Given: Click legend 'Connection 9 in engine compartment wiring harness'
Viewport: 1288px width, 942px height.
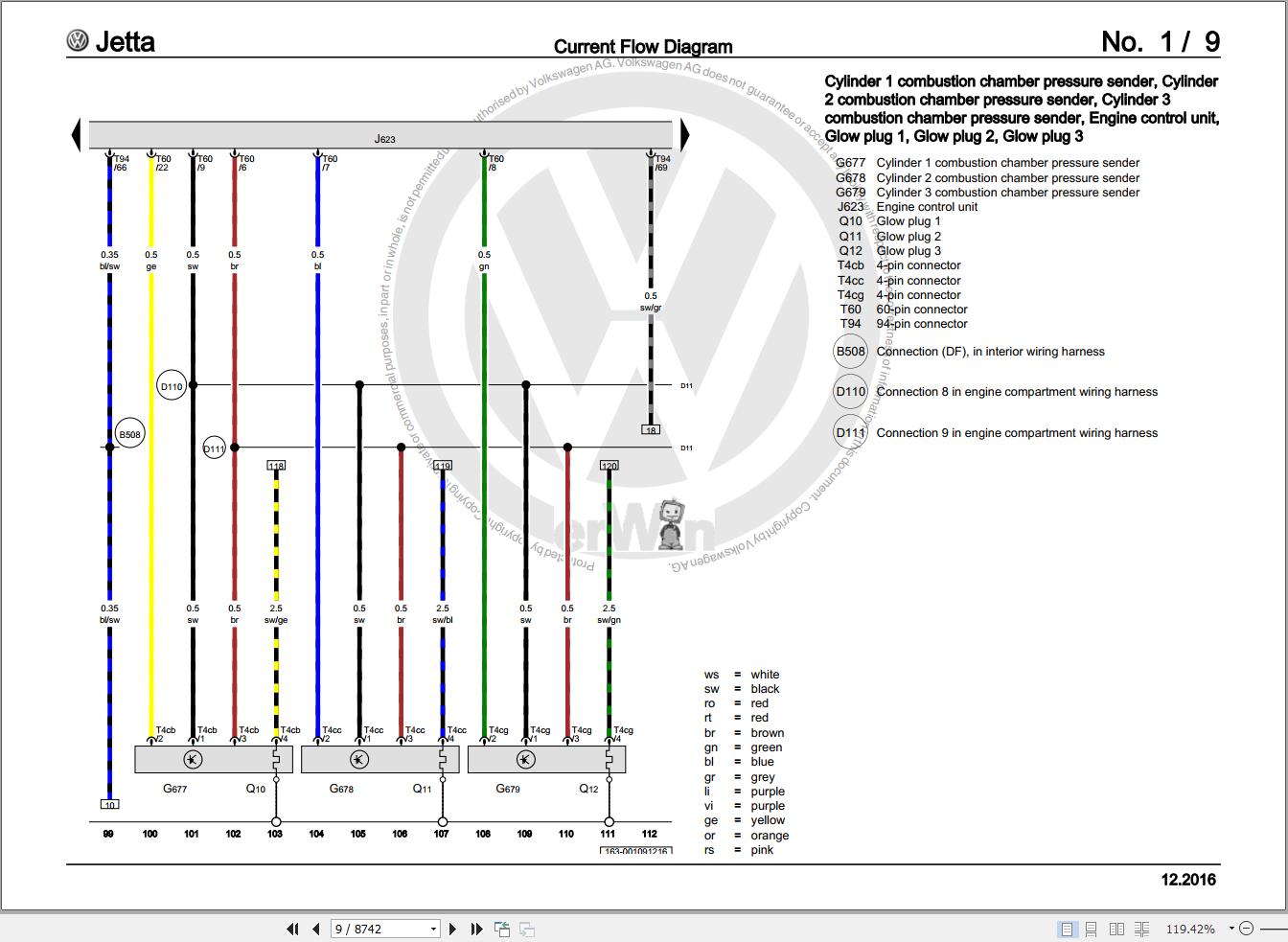Looking at the screenshot, I should click(x=1017, y=433).
